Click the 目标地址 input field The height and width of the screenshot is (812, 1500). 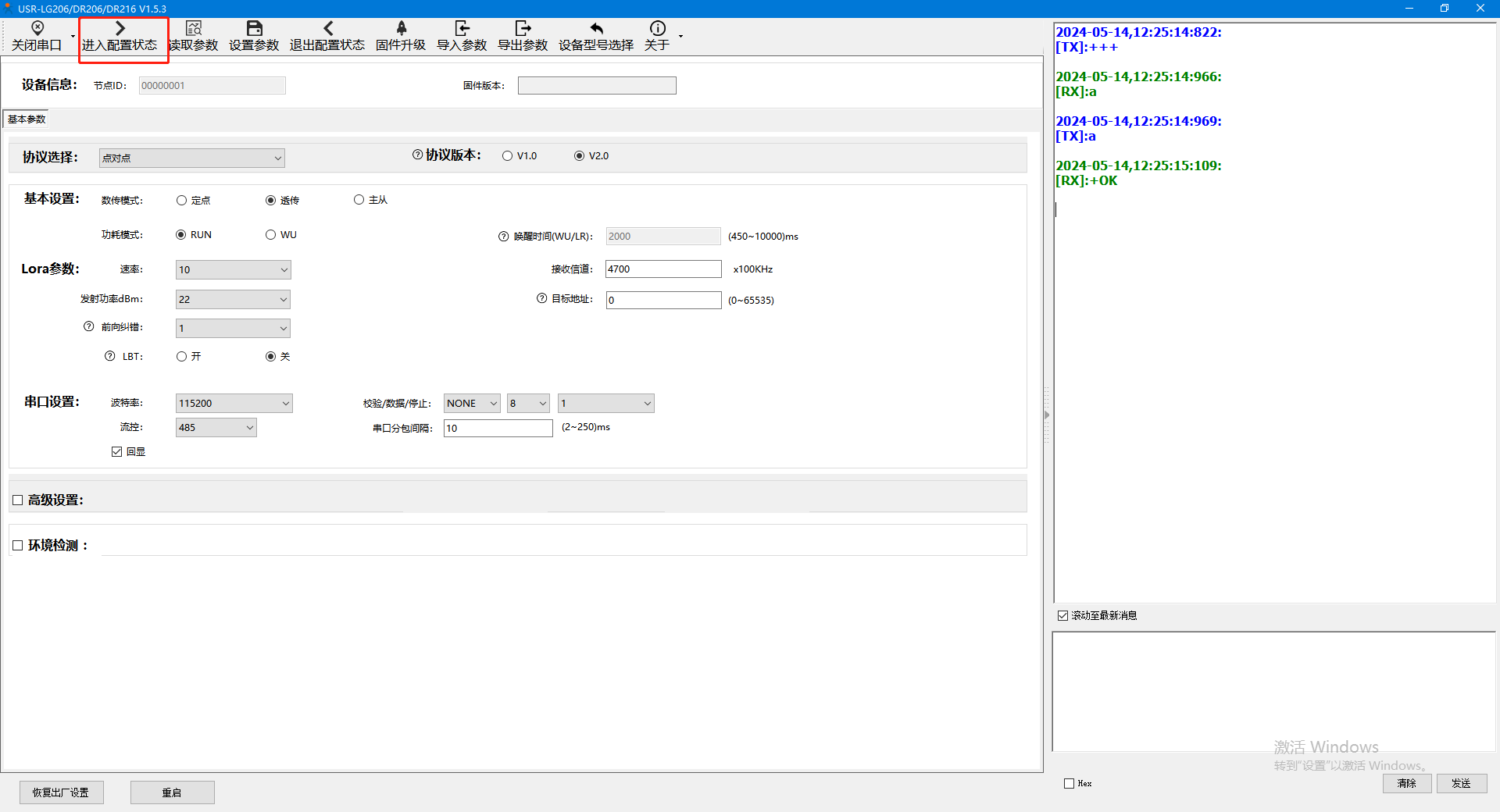point(663,301)
